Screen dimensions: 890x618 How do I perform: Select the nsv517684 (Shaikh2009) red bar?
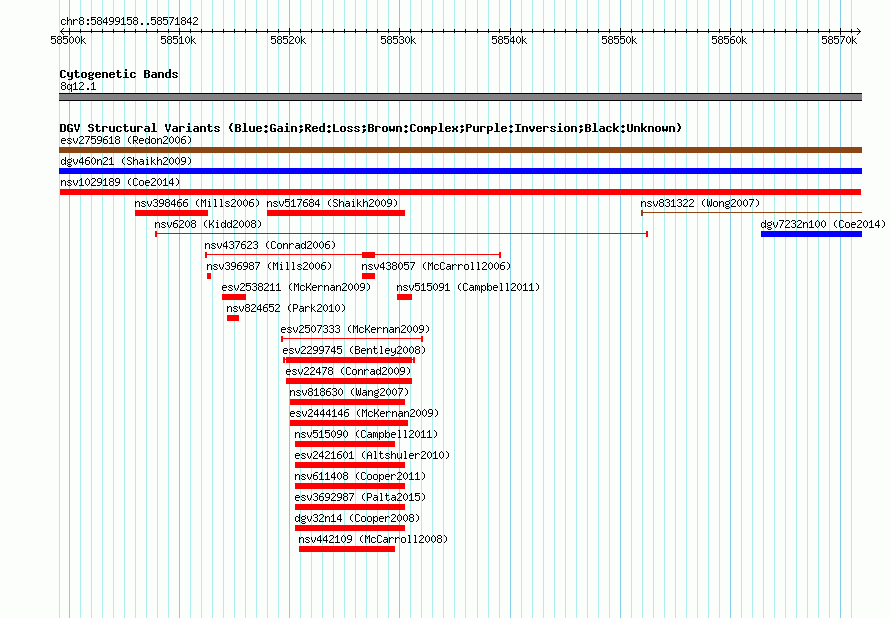[x=336, y=213]
